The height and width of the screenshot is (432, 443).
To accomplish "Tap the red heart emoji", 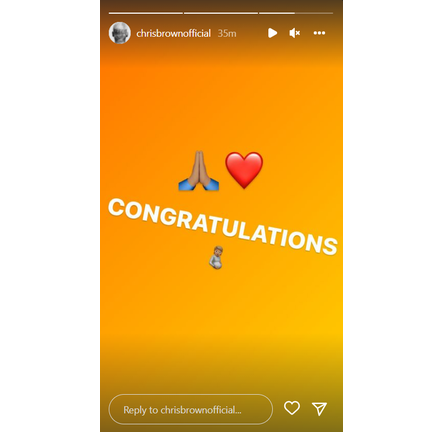I will (x=244, y=170).
